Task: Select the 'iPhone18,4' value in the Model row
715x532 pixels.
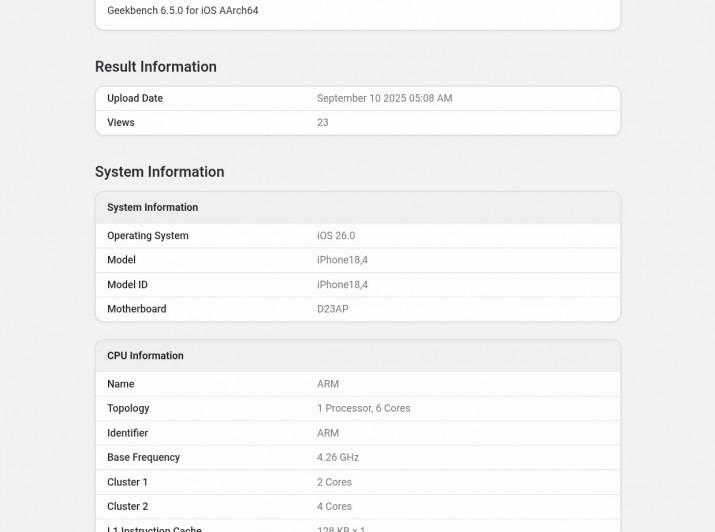Action: pos(342,260)
